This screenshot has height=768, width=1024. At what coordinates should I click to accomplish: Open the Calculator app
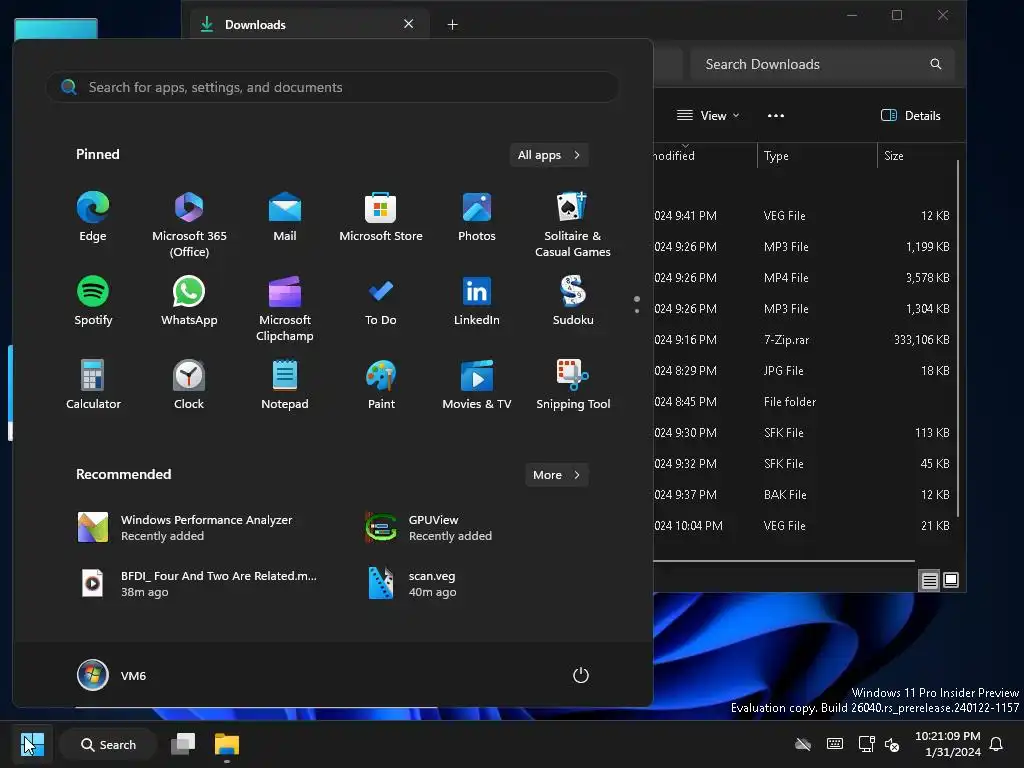(x=93, y=385)
